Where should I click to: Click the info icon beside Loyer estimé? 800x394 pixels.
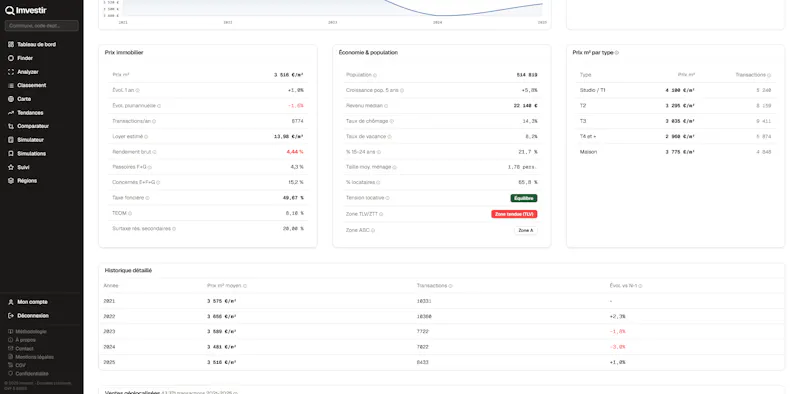point(146,137)
